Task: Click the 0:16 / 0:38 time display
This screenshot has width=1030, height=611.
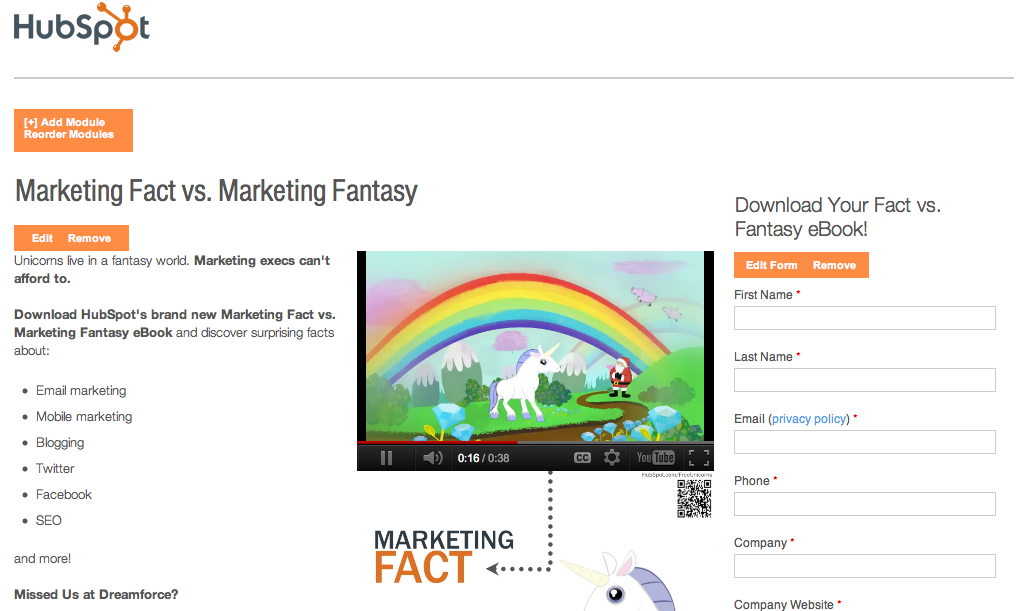Action: pyautogui.click(x=483, y=458)
